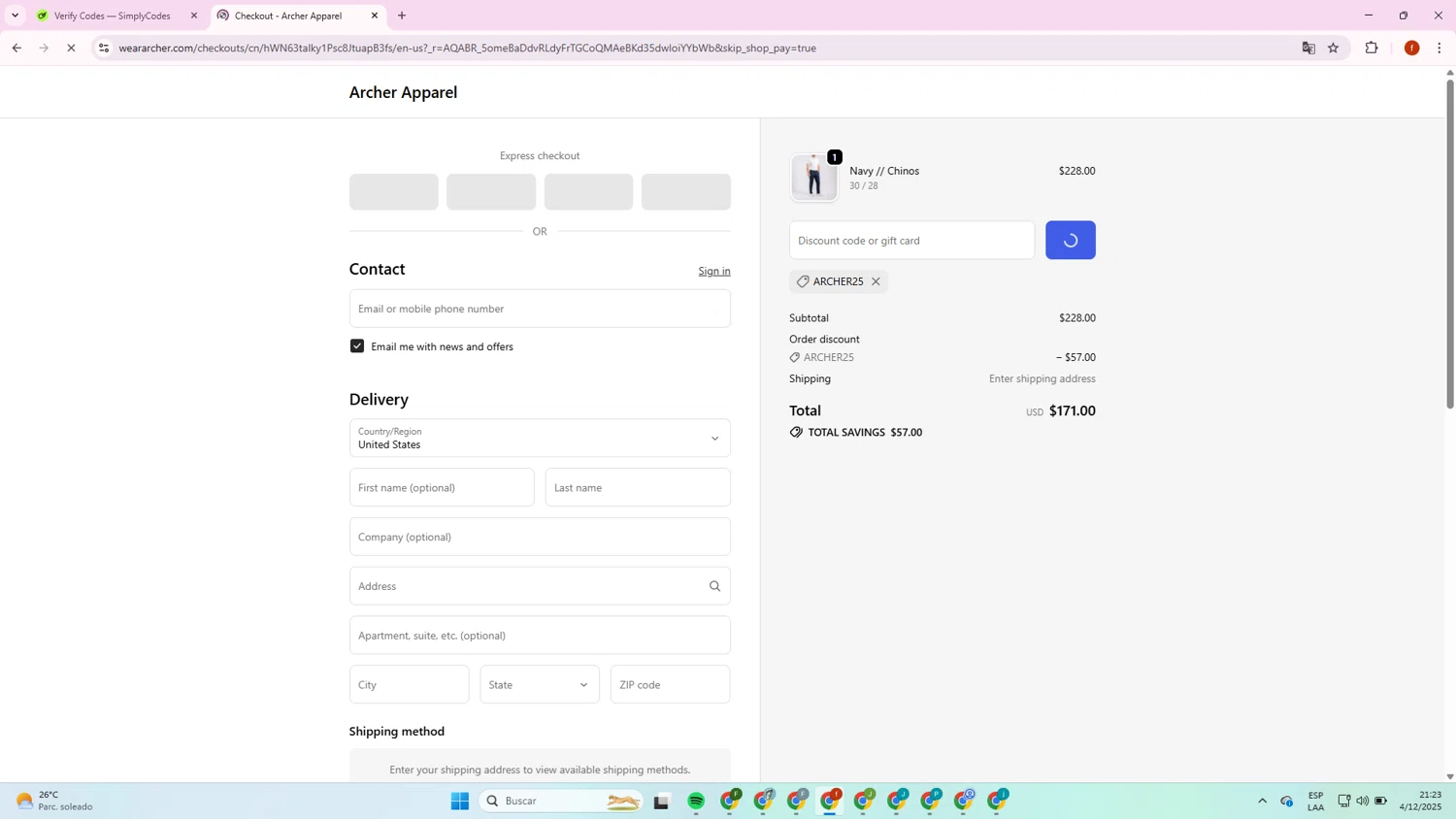This screenshot has width=1456, height=819.
Task: Click the First name (optional) field
Action: (x=442, y=487)
